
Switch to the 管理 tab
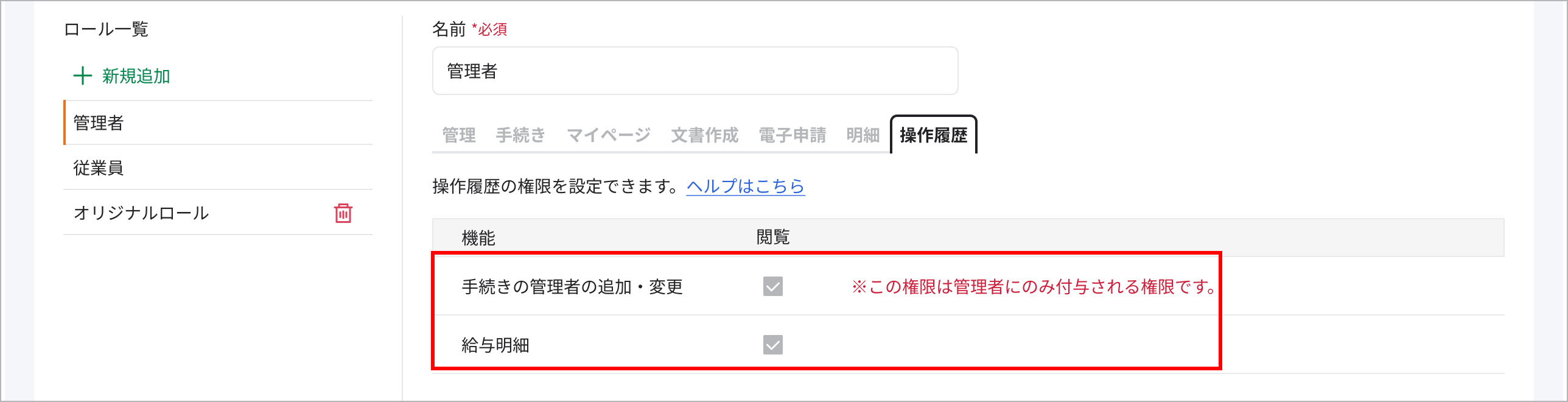(458, 135)
